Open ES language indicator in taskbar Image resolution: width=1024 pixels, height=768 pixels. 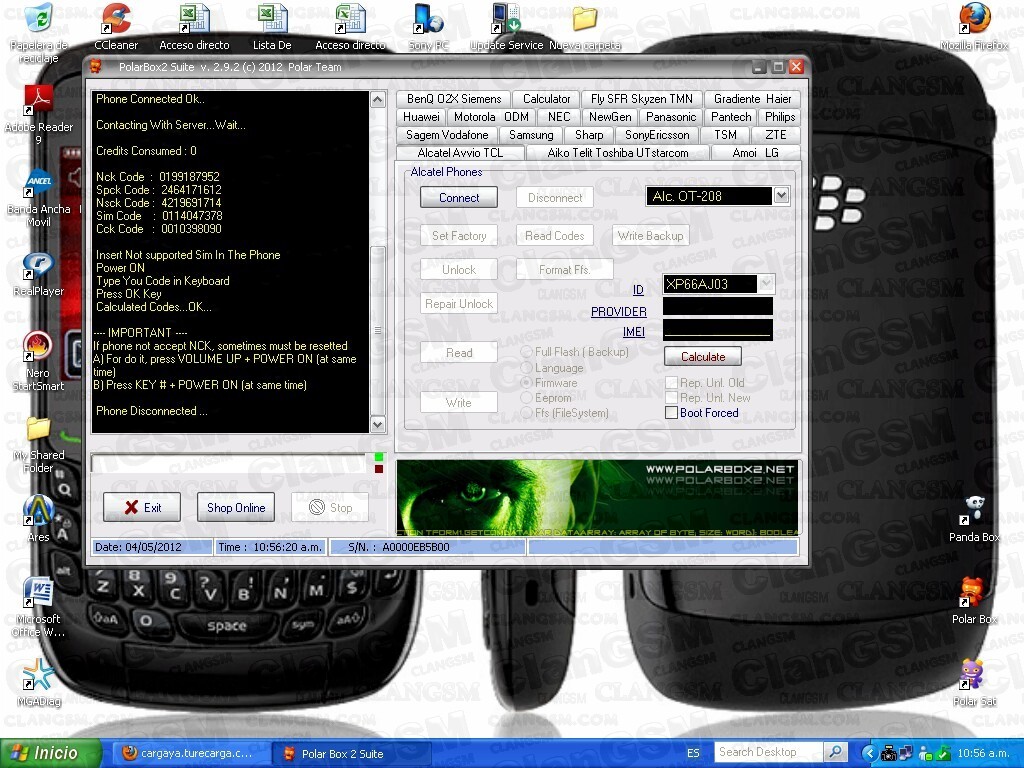click(x=693, y=753)
